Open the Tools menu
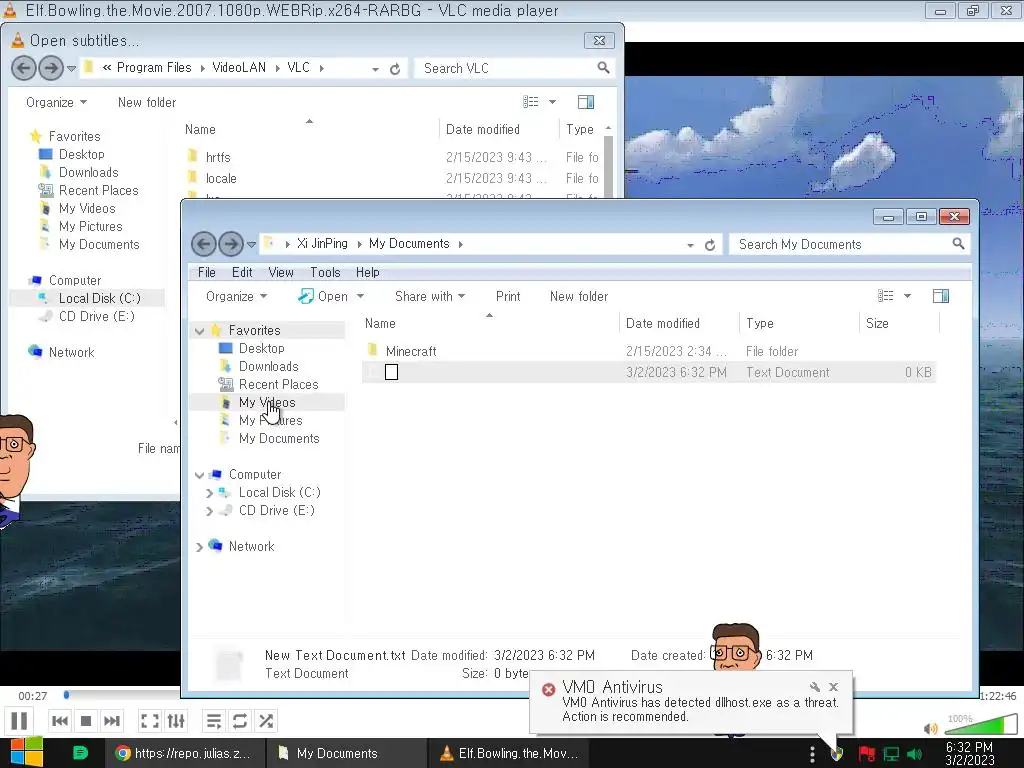1024x768 pixels. tap(325, 272)
